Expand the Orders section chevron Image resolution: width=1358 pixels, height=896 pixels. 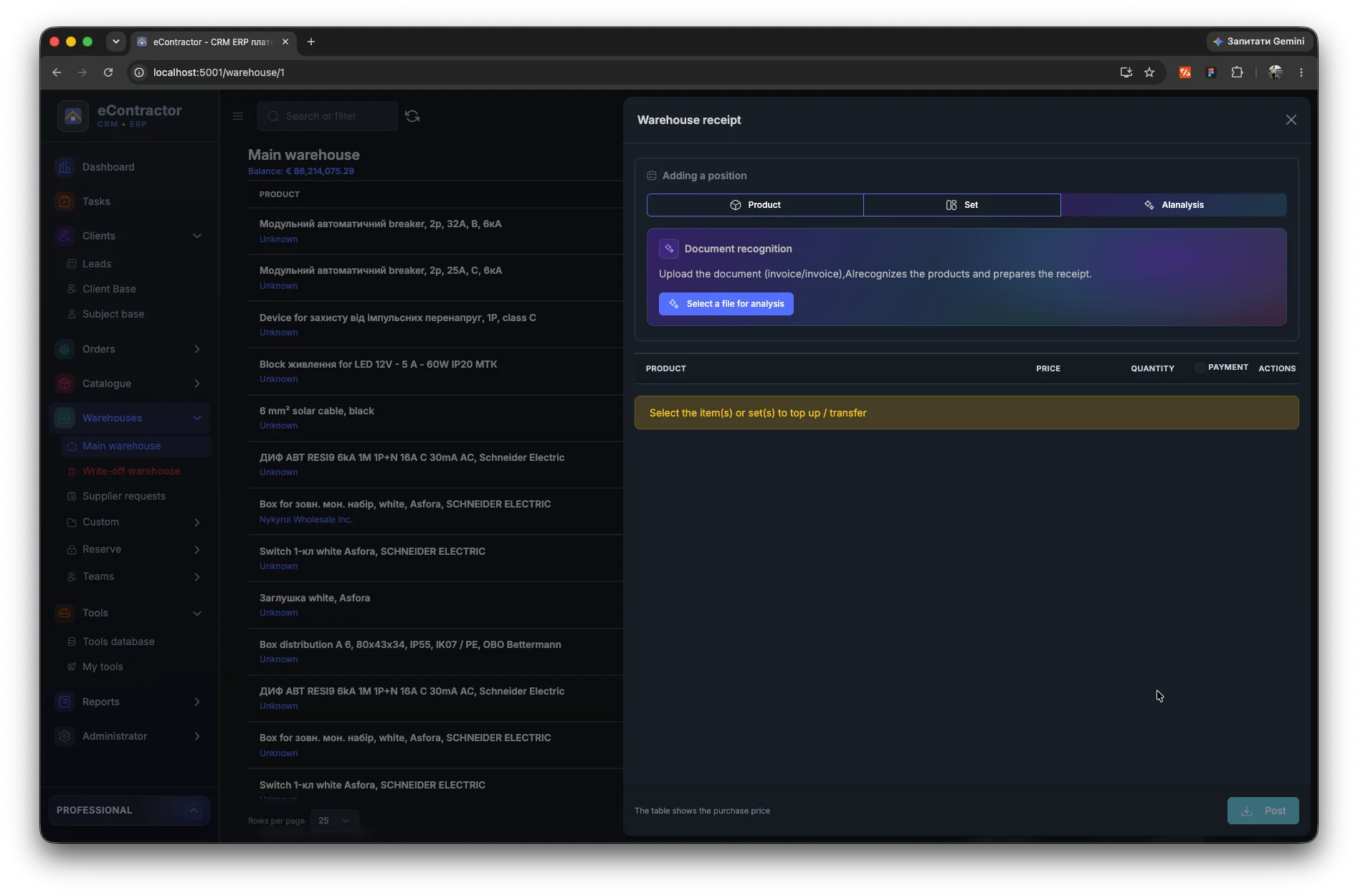click(x=197, y=349)
